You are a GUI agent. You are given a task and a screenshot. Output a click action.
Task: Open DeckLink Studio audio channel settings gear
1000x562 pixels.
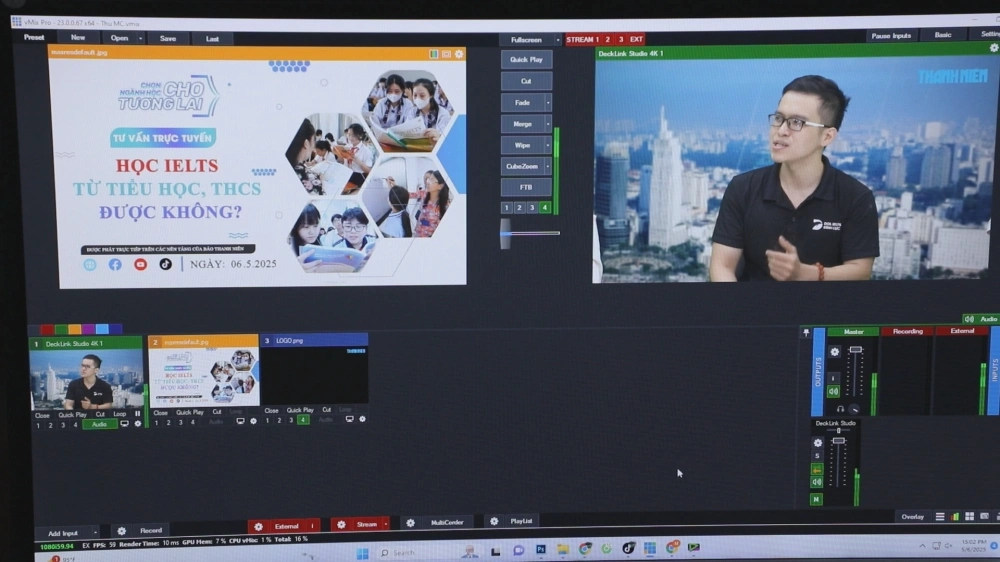(817, 442)
